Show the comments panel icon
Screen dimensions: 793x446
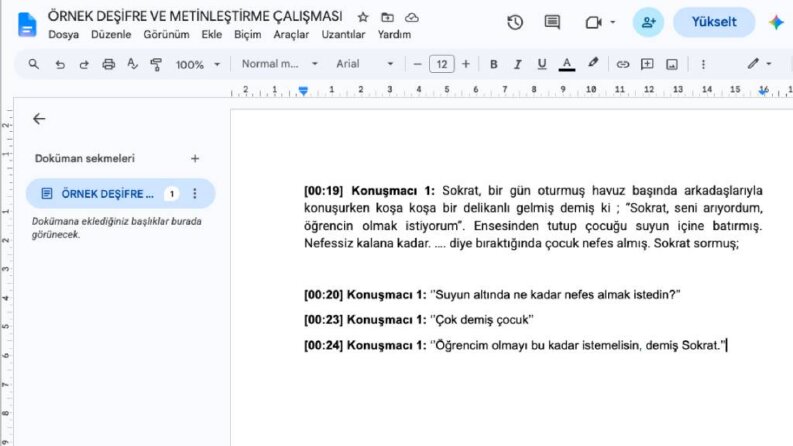[552, 22]
